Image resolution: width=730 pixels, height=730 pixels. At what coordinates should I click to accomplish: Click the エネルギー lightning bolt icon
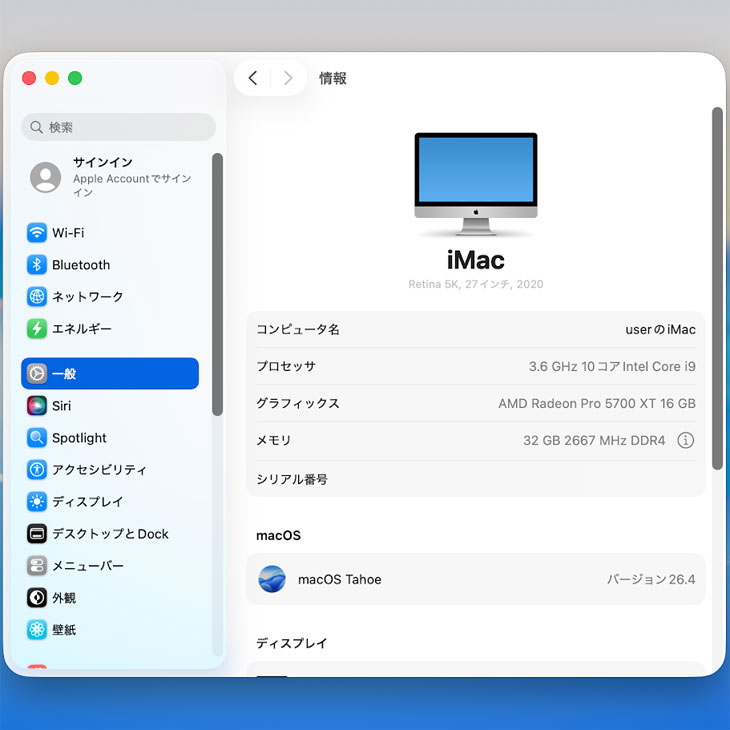coord(37,329)
